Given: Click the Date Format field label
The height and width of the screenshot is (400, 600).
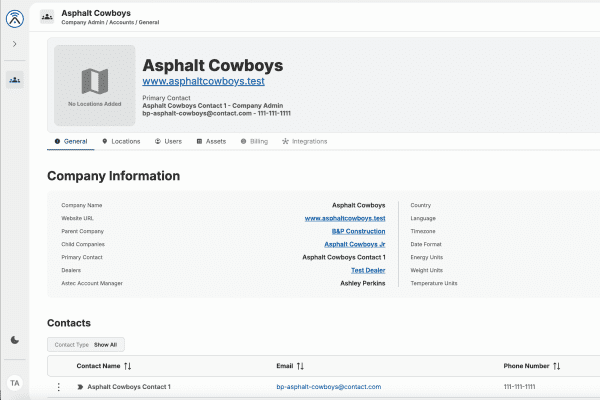Looking at the screenshot, I should [426, 244].
